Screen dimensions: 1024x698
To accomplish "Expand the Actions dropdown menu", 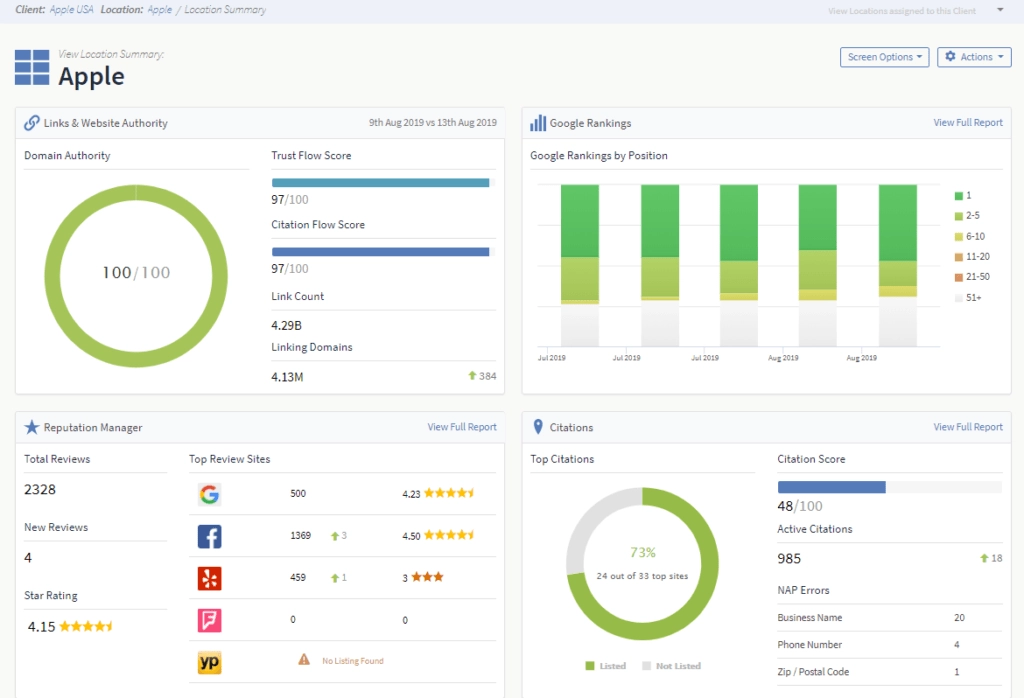I will pos(974,57).
